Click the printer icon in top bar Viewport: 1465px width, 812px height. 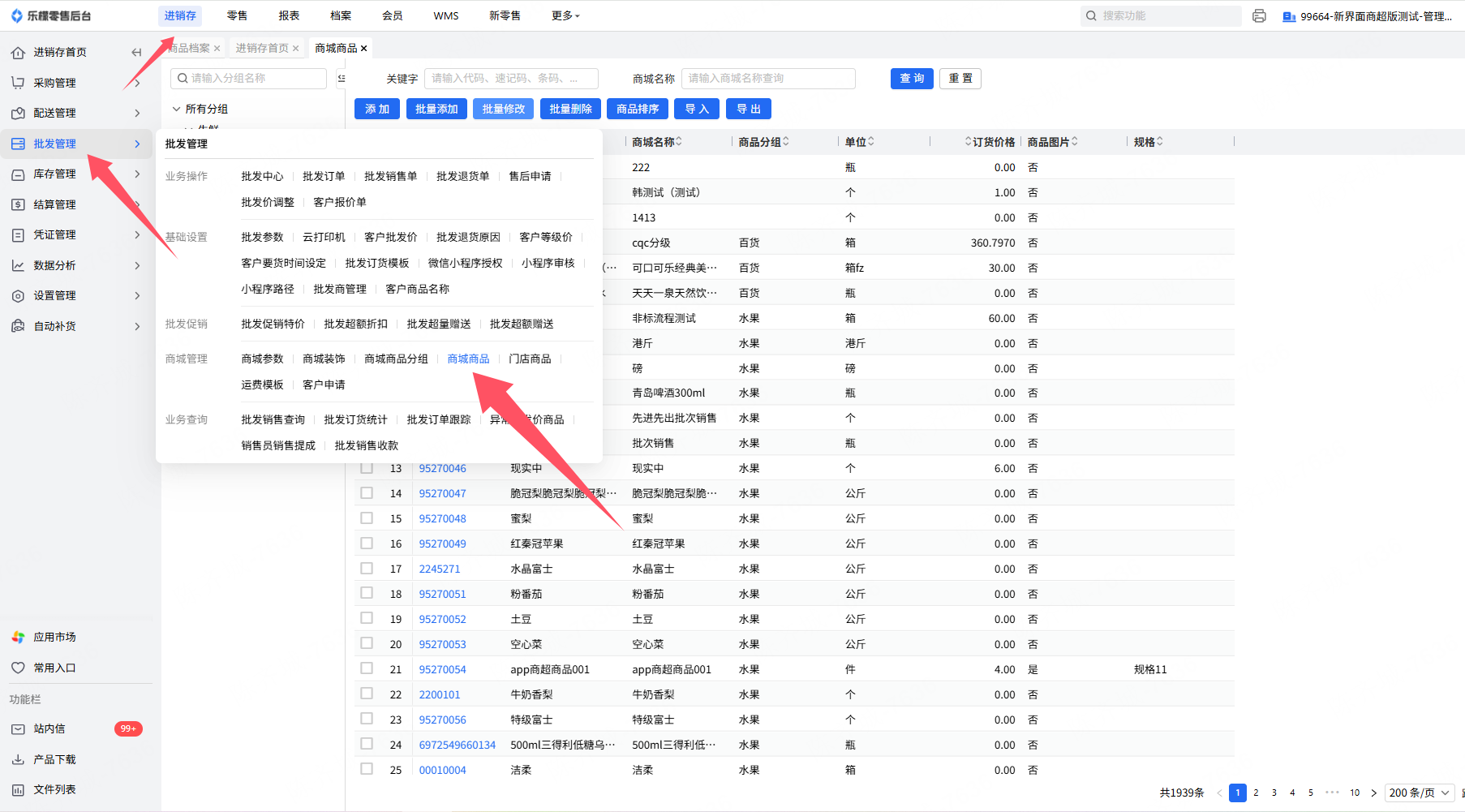1259,15
